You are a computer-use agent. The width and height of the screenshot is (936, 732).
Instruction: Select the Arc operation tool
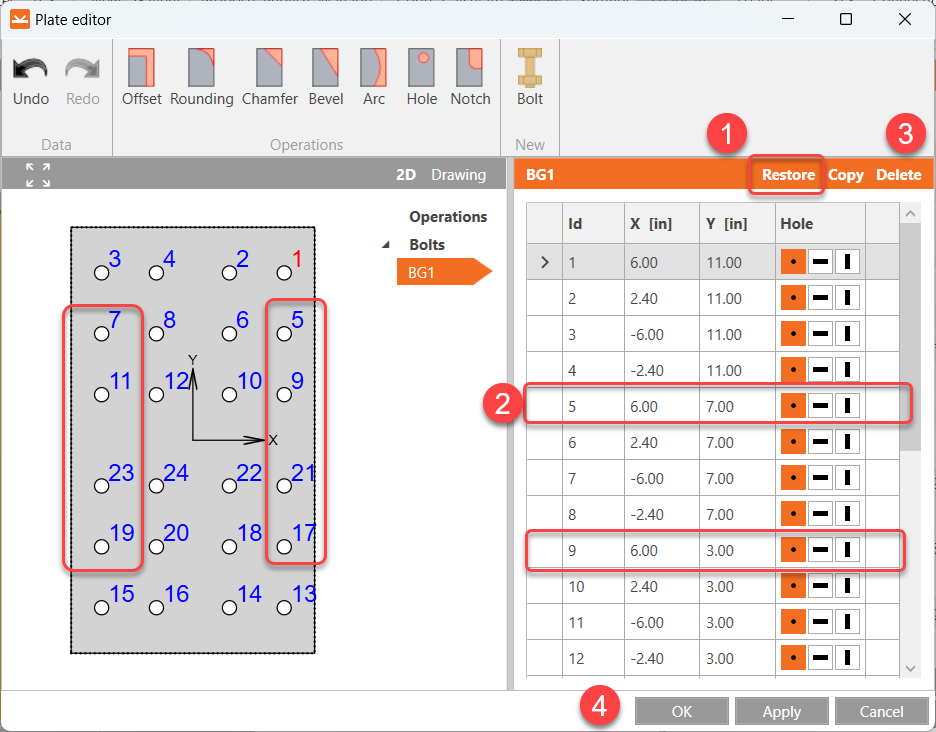pyautogui.click(x=373, y=75)
